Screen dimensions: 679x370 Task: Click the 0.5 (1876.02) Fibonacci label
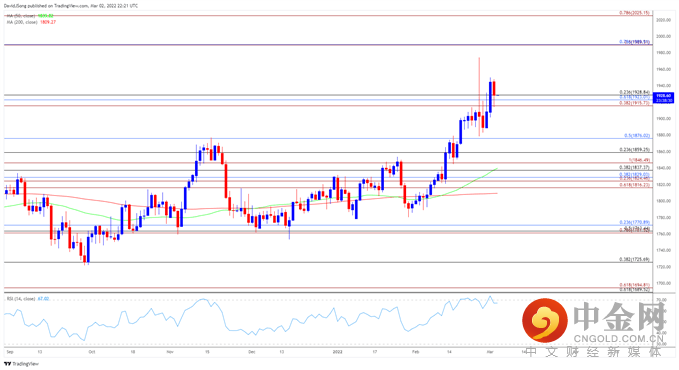click(637, 136)
